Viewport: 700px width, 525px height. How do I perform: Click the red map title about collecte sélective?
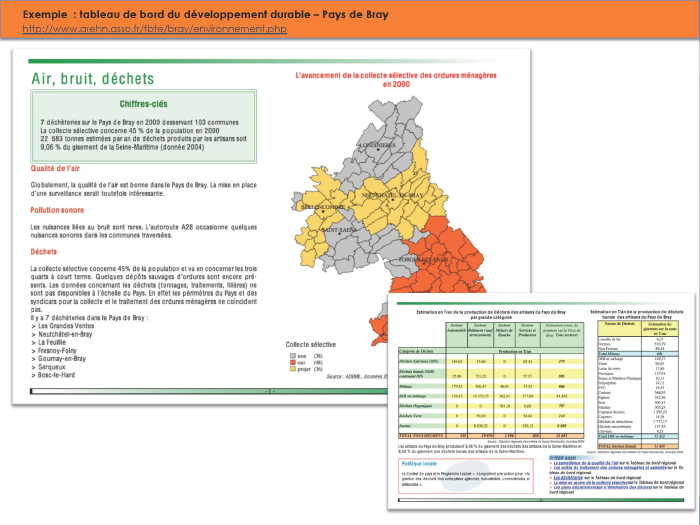coord(396,79)
